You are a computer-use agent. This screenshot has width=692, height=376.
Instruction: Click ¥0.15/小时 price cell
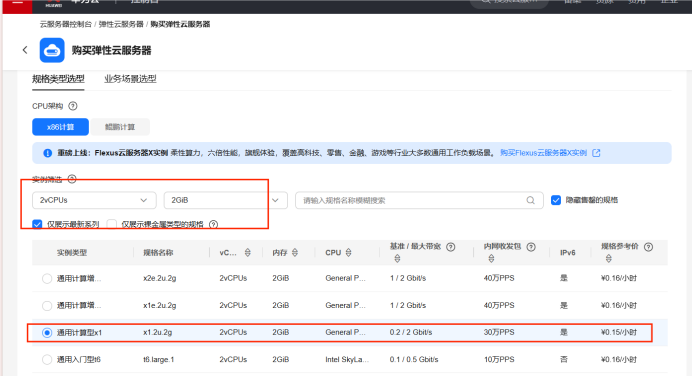[619, 332]
